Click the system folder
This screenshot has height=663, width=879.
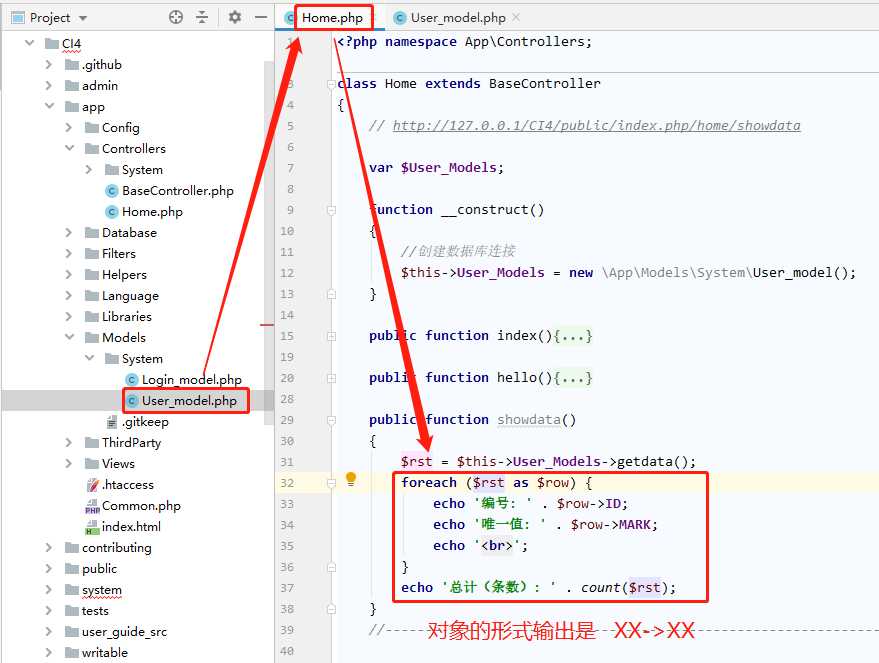(101, 590)
